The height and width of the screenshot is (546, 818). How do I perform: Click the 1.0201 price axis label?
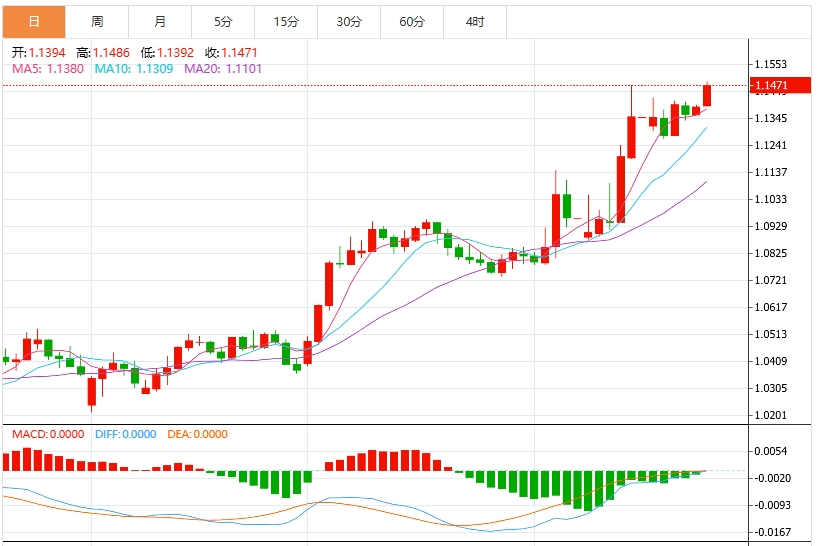[771, 416]
